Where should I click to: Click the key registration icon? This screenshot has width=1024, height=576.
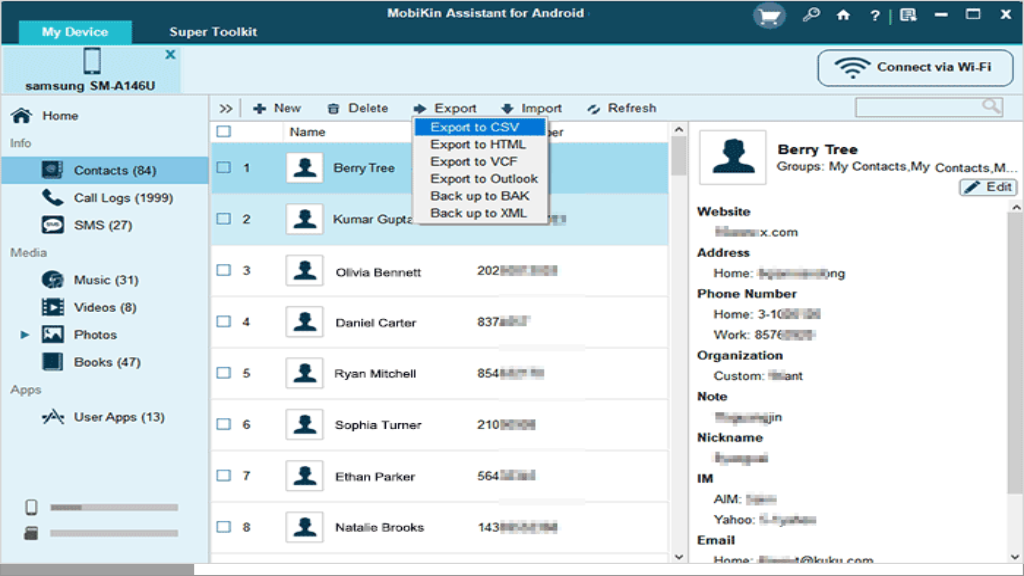point(811,14)
